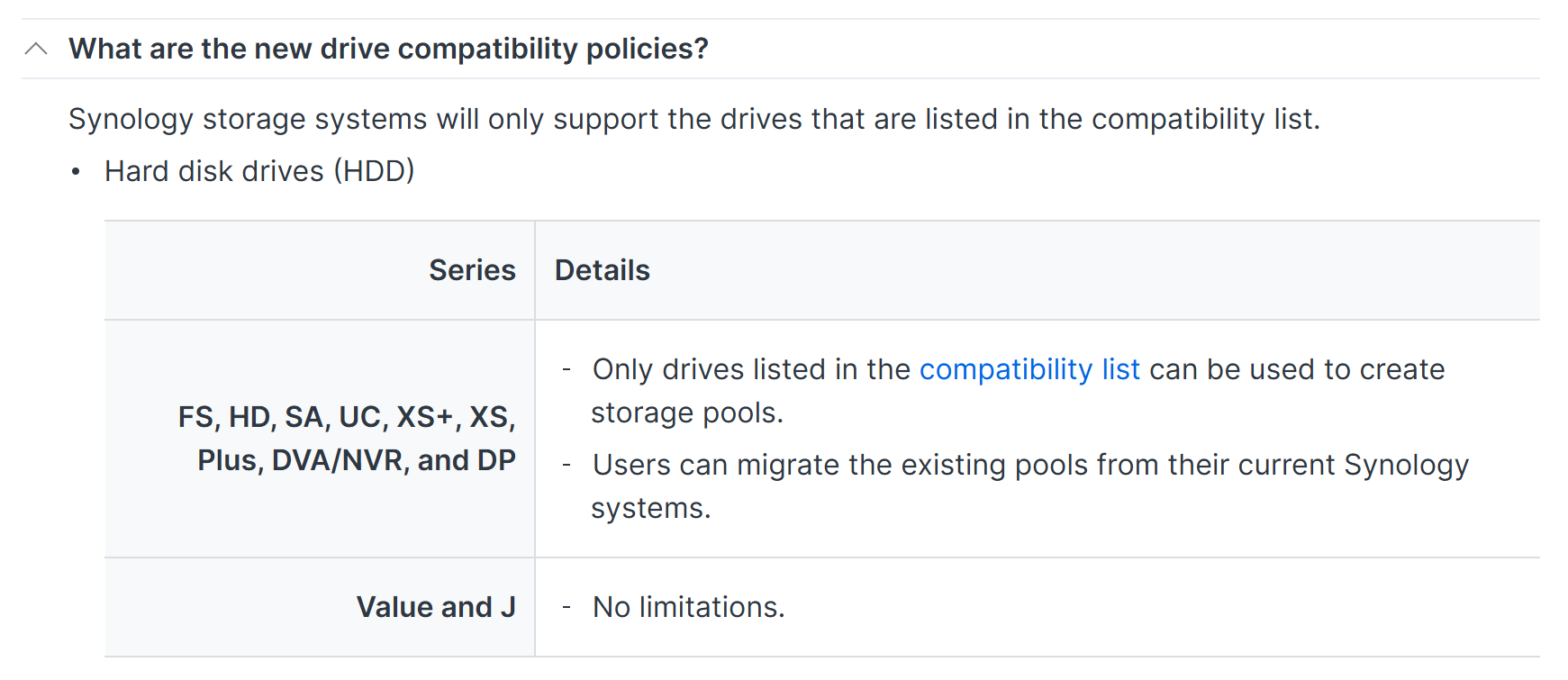Image resolution: width=1568 pixels, height=680 pixels.
Task: Click the "Plus, DVA/NVR, and DP" series text
Action: click(357, 460)
